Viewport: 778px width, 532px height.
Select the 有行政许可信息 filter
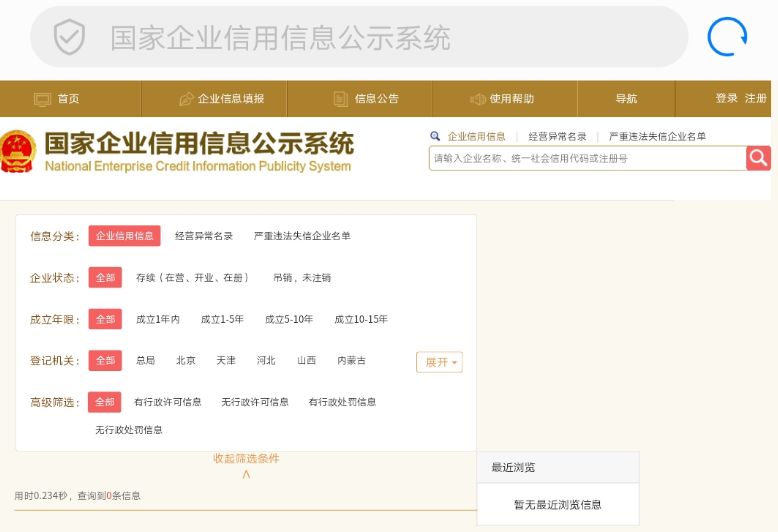(x=168, y=402)
